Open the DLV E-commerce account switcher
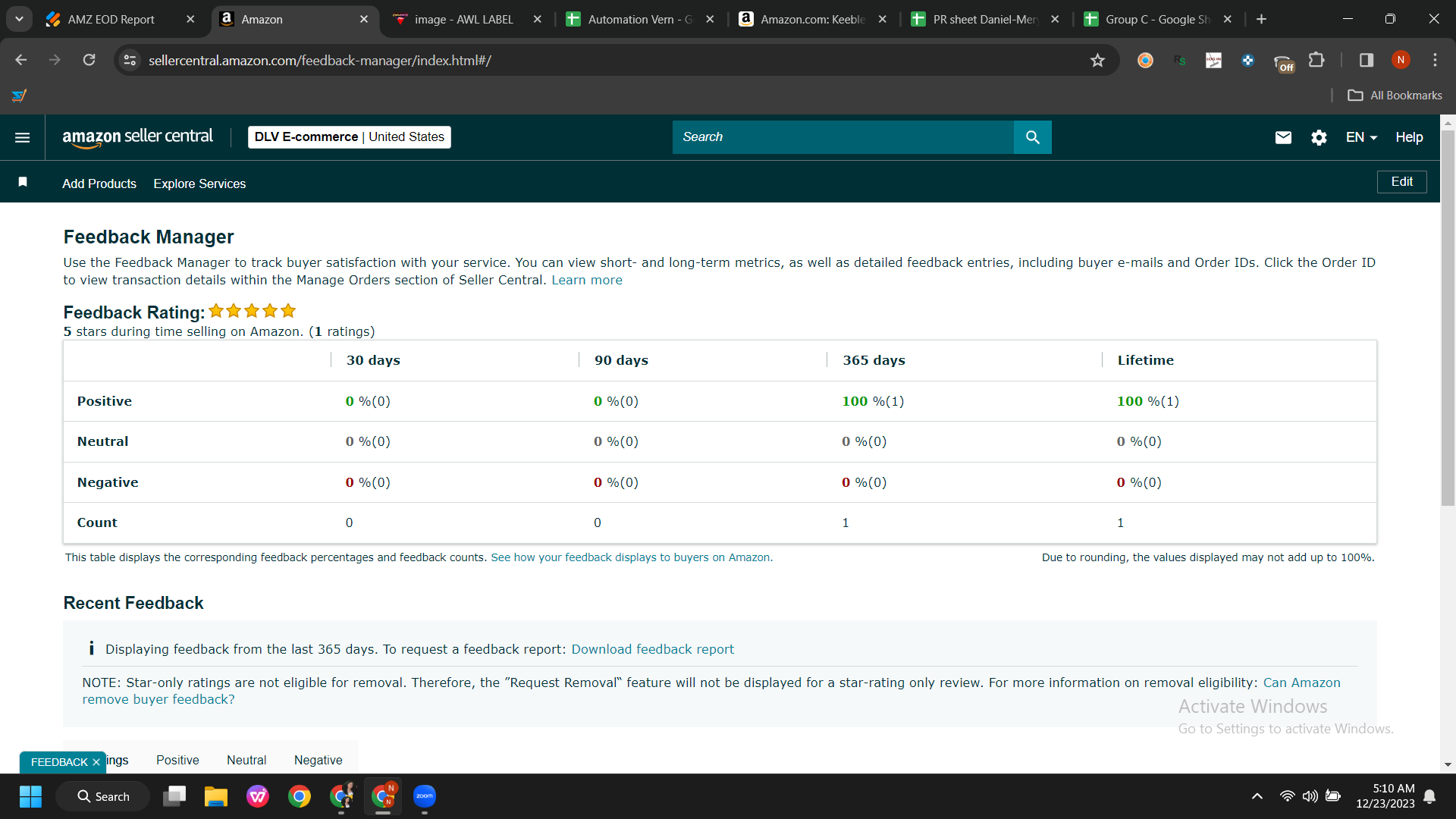 [350, 137]
